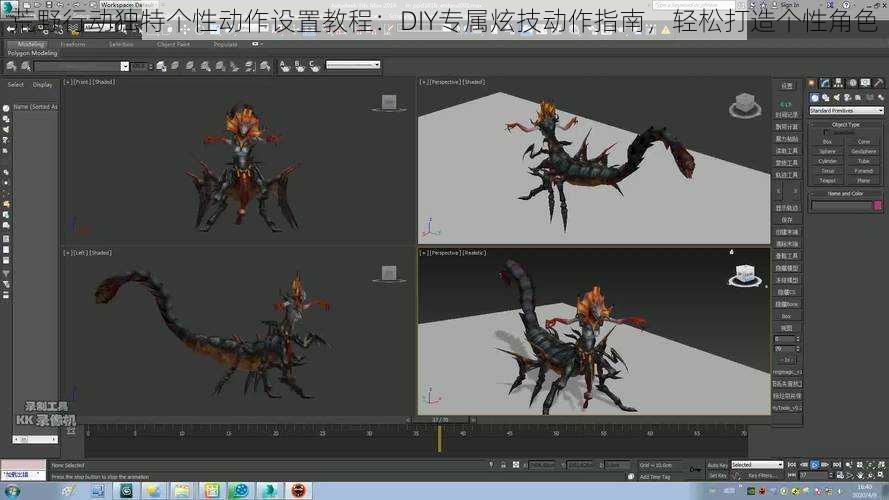Click the GeoSphere primitive button
This screenshot has height=500, width=889.
click(x=863, y=151)
